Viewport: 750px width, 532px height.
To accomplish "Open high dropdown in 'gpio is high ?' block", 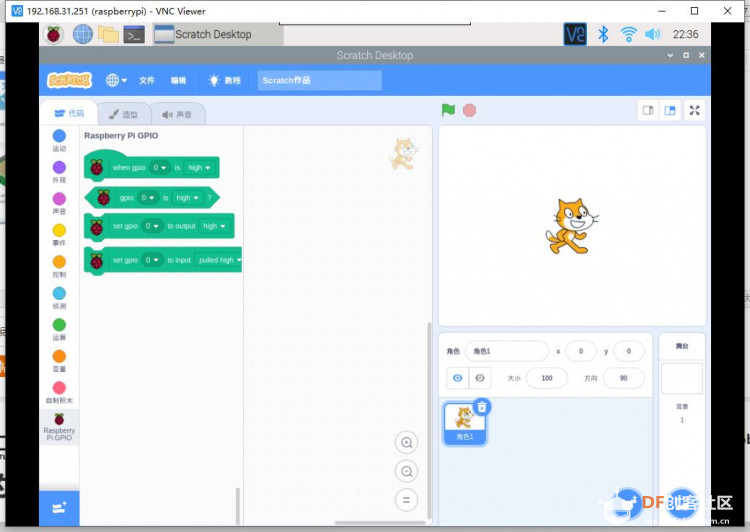I will click(x=188, y=198).
